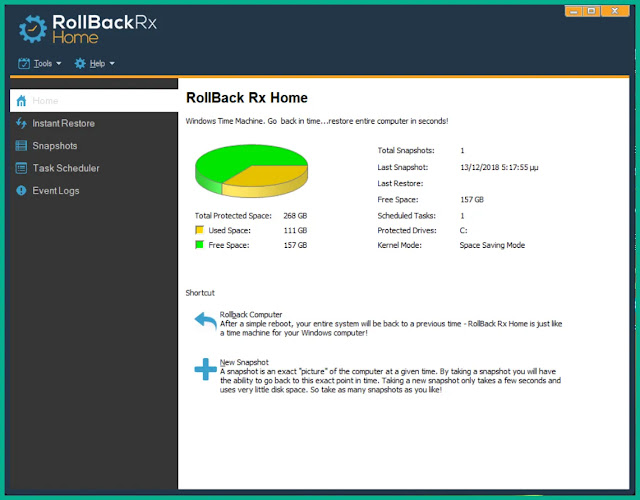Click the green Free Space swatch
The image size is (640, 500).
pyautogui.click(x=200, y=245)
